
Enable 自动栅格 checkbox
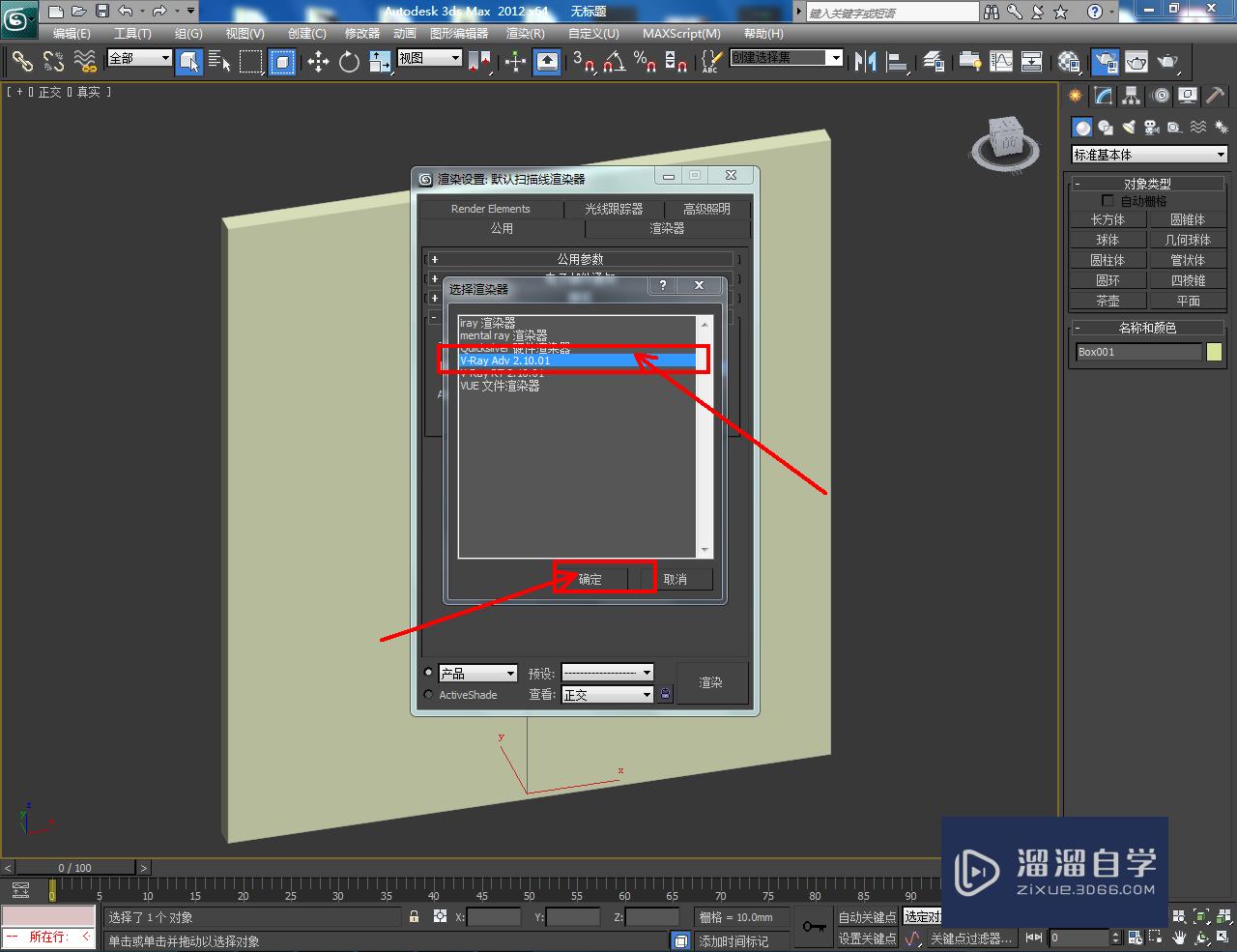pyautogui.click(x=1108, y=201)
